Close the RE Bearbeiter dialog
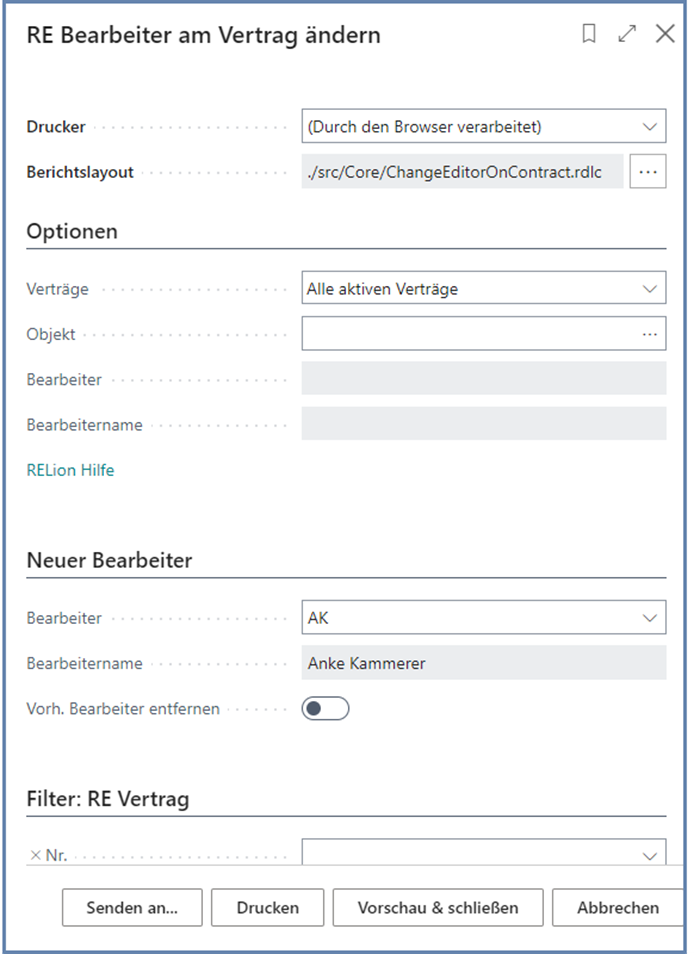 pyautogui.click(x=664, y=33)
